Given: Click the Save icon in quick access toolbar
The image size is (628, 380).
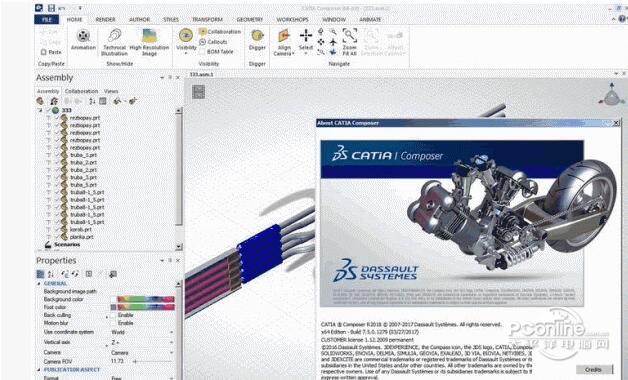Looking at the screenshot, I should (51, 8).
